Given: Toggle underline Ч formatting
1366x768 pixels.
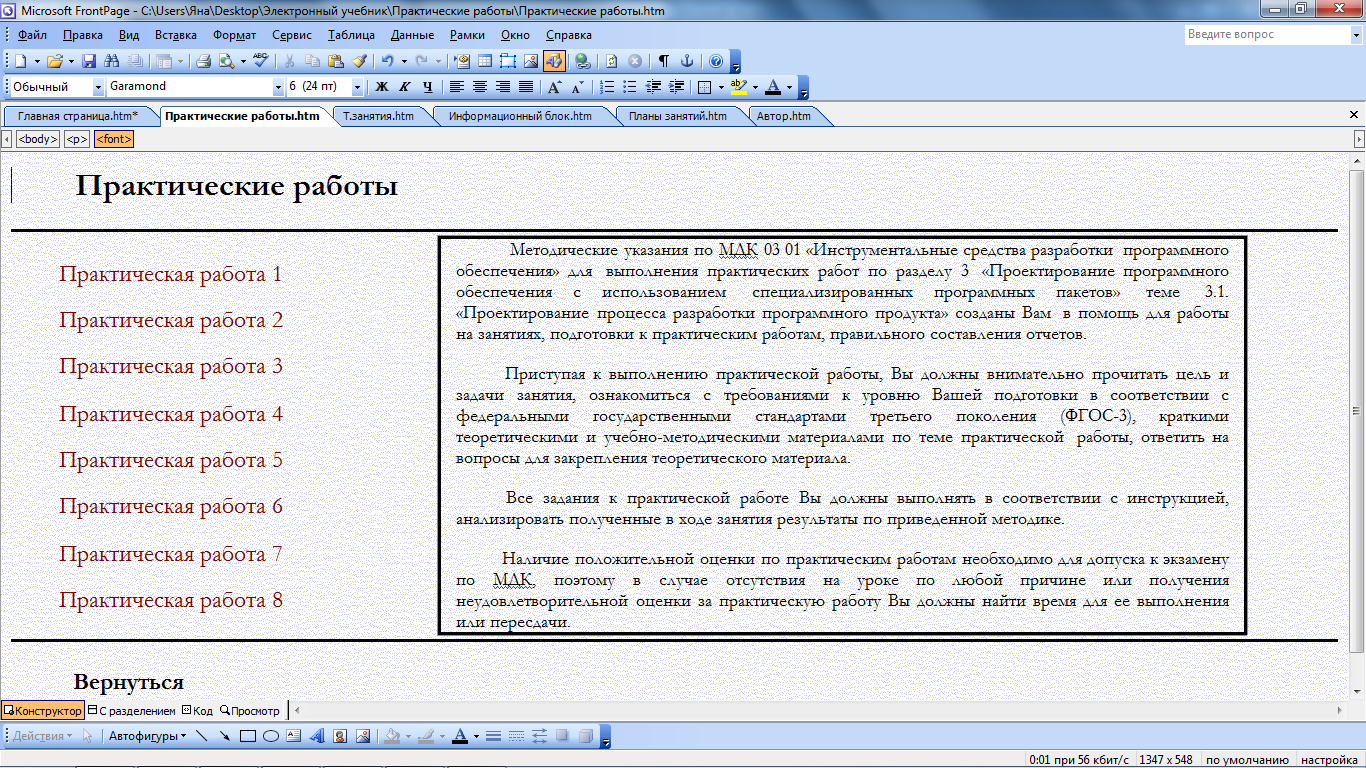Looking at the screenshot, I should coord(428,87).
